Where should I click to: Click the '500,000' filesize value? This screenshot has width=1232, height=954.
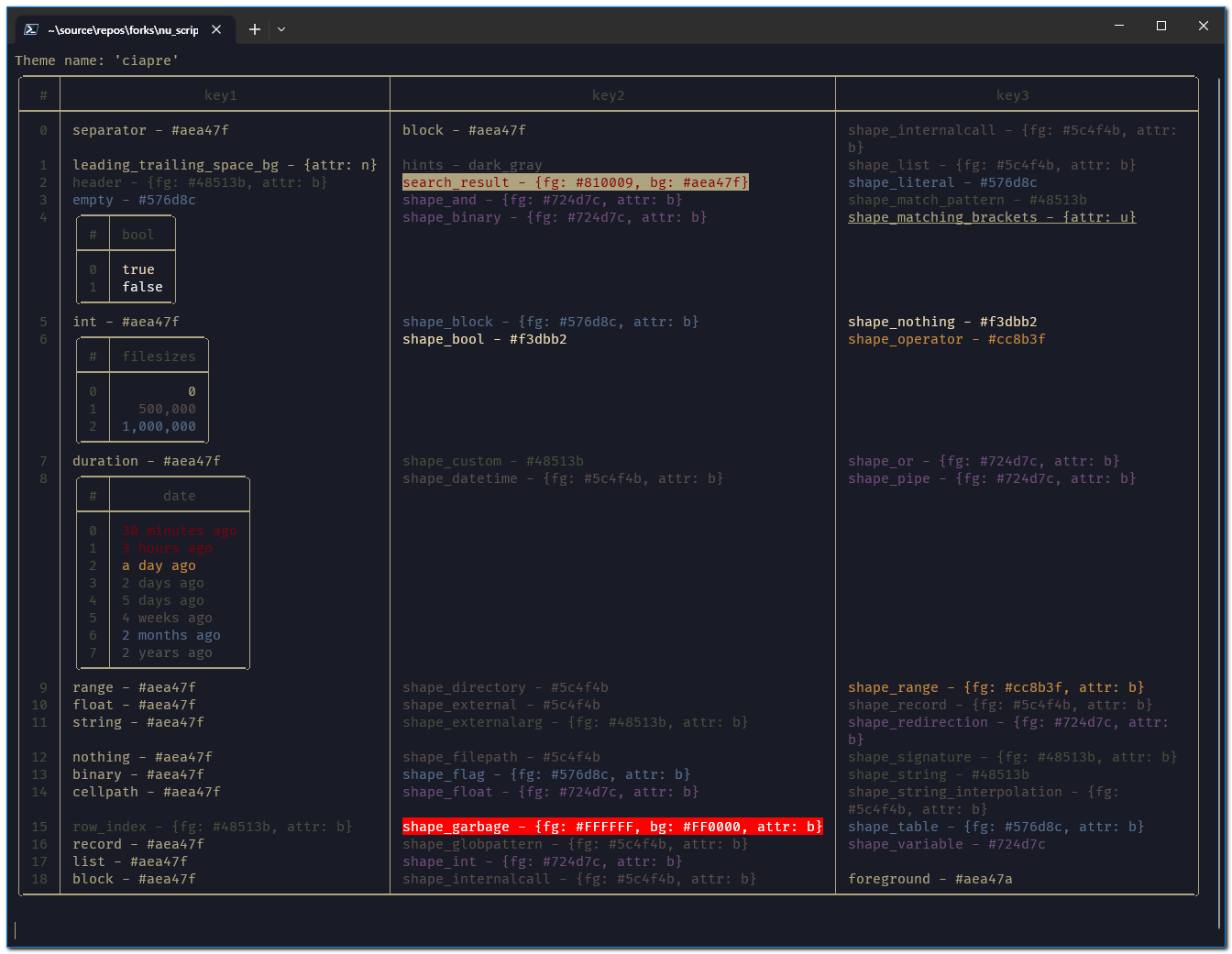(167, 409)
